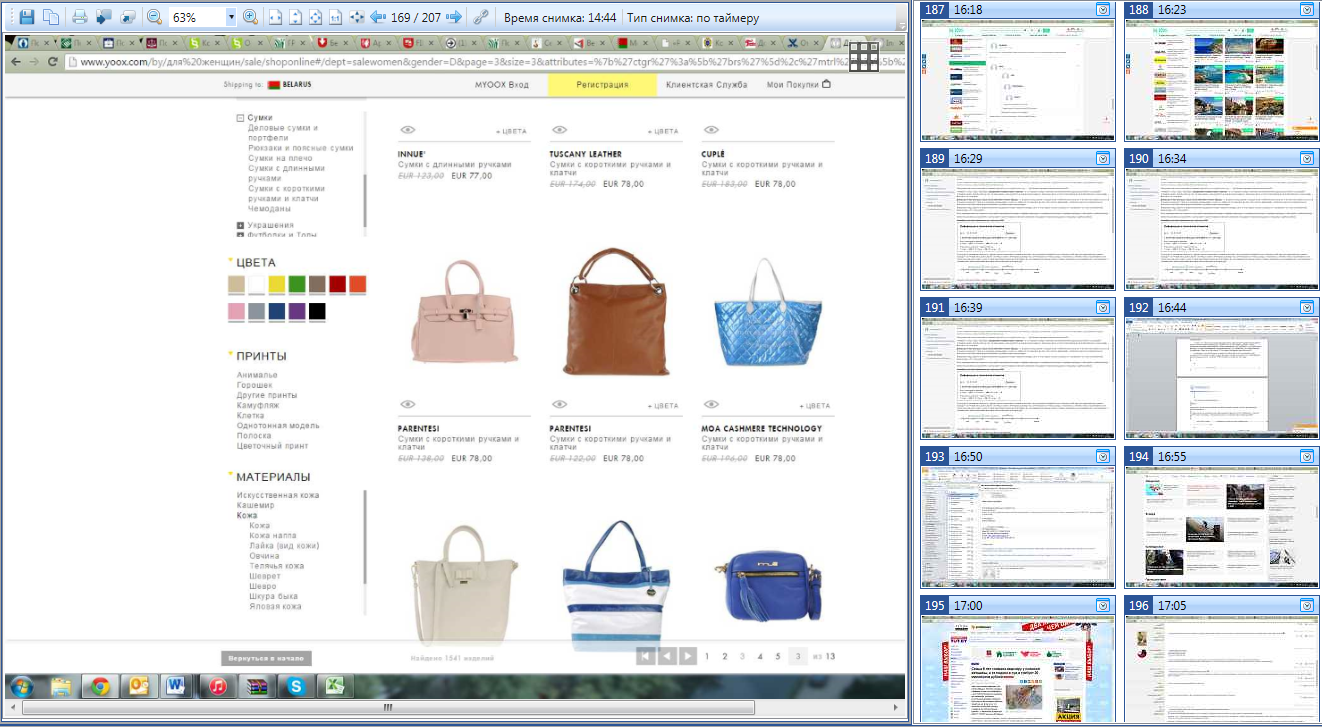1322x727 pixels.
Task: Go to the next screenshot with the right arrow
Action: tap(454, 17)
